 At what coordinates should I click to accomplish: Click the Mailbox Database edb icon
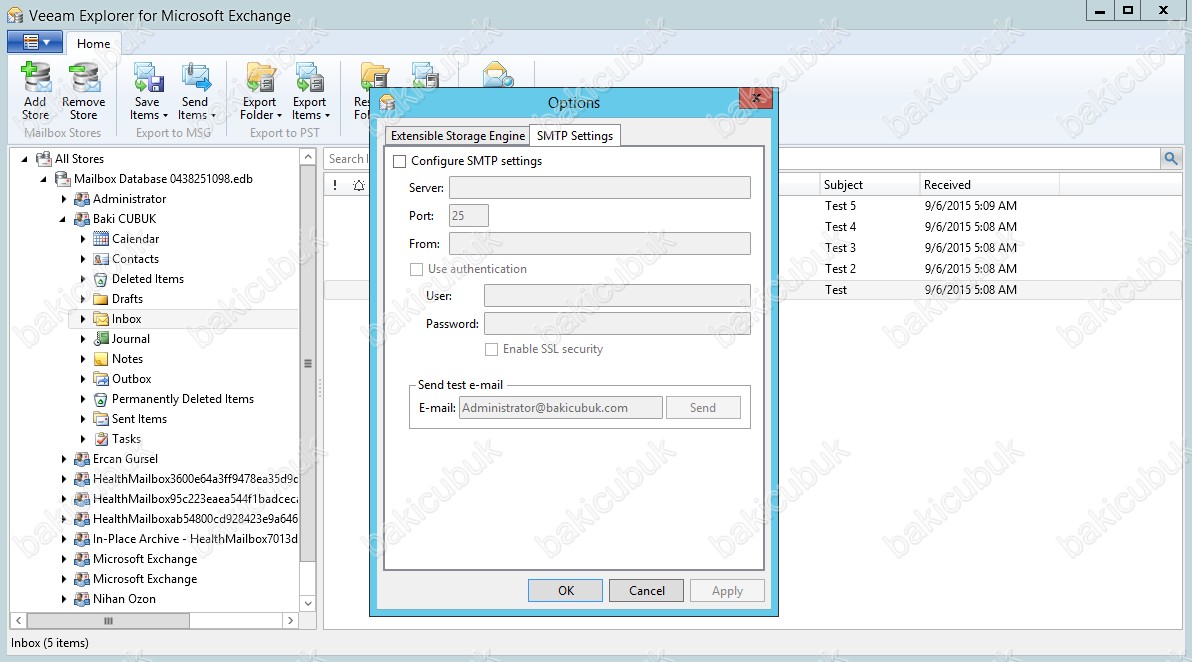tap(62, 179)
